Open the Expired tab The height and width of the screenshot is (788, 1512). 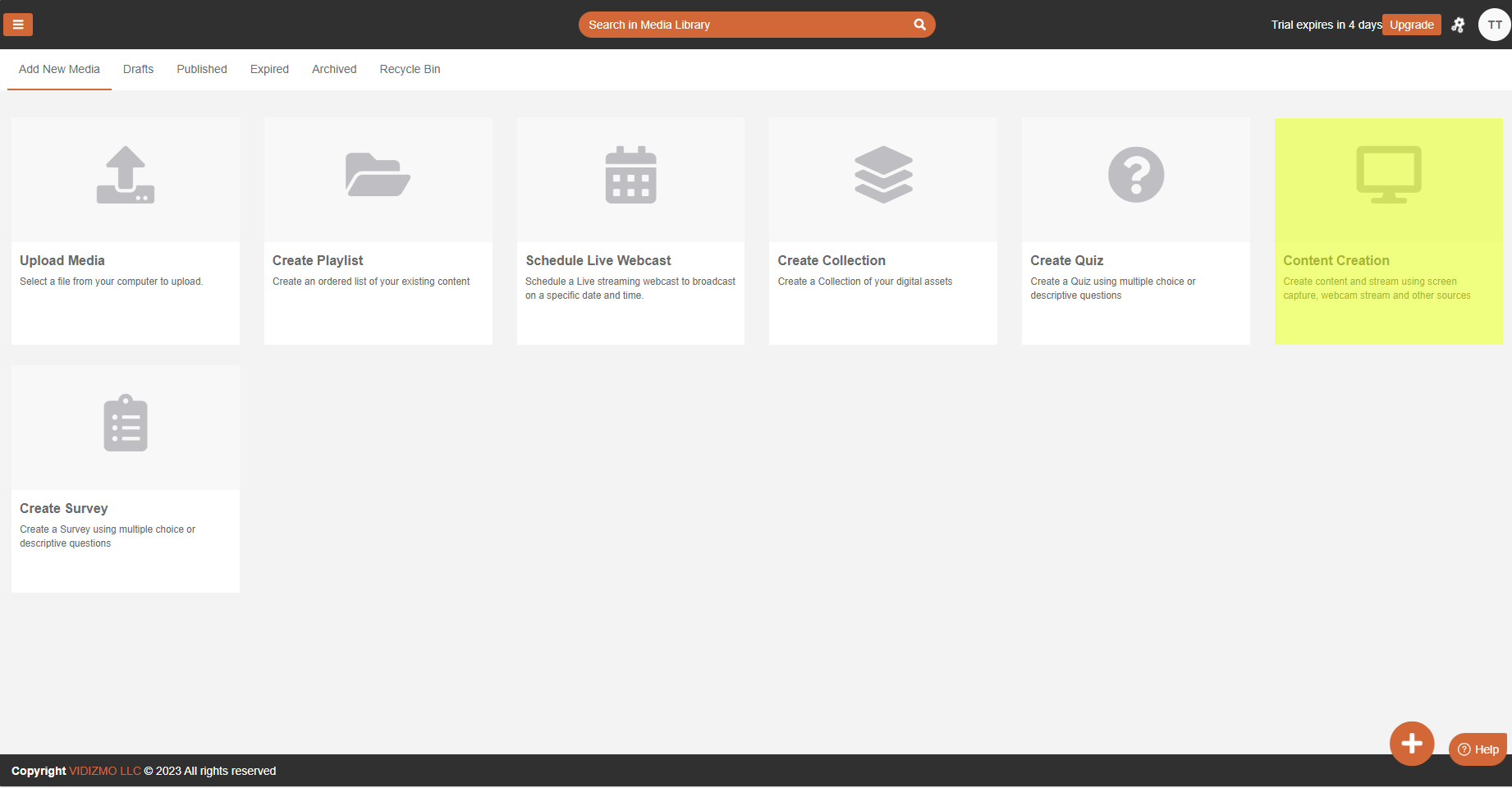269,69
